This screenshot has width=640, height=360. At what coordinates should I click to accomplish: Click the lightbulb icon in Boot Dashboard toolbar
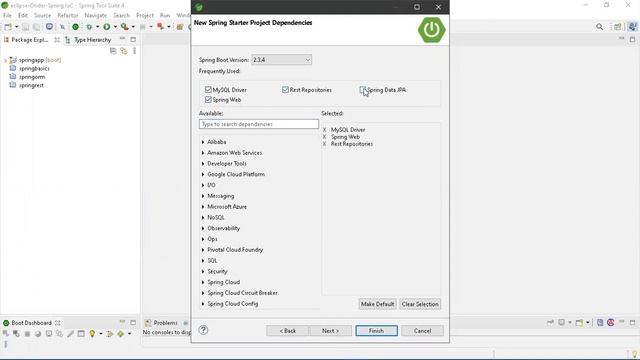point(92,334)
